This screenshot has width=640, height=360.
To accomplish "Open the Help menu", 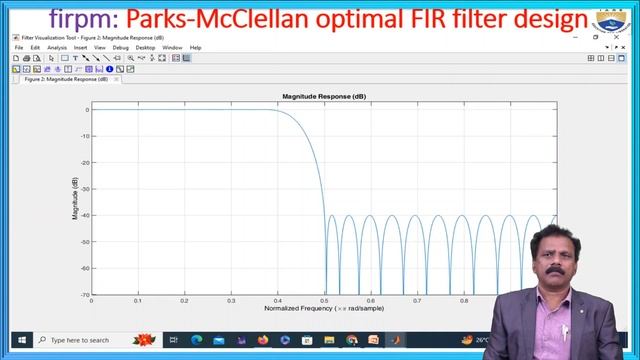I will [x=196, y=48].
